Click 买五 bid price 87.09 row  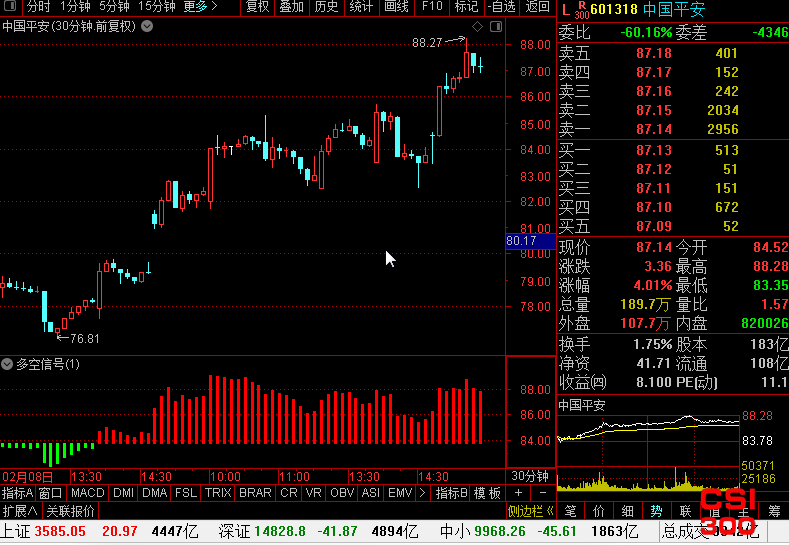click(673, 226)
